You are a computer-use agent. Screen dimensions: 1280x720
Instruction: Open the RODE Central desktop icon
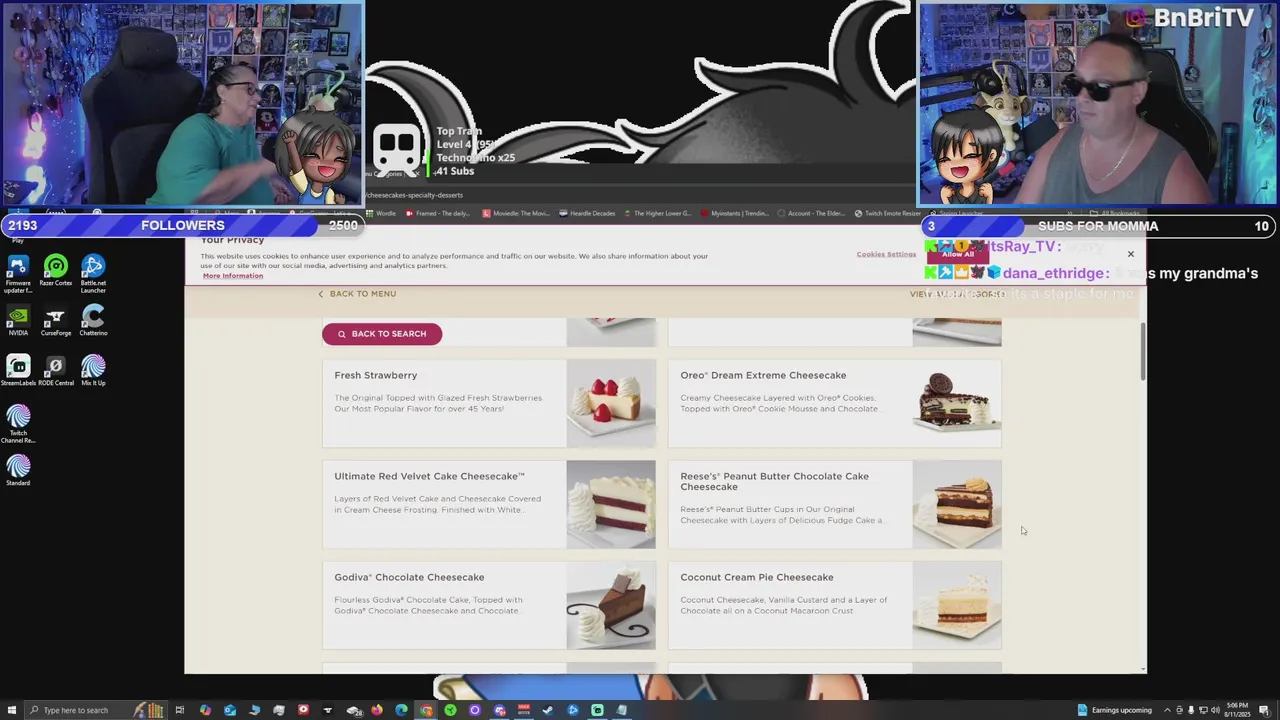56,370
